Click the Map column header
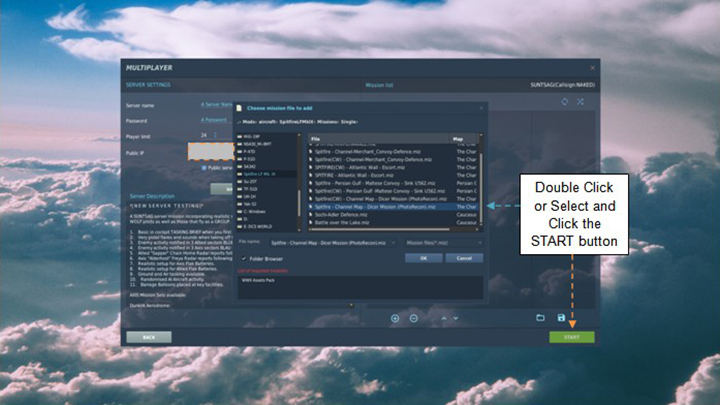Image resolution: width=720 pixels, height=405 pixels. (462, 139)
